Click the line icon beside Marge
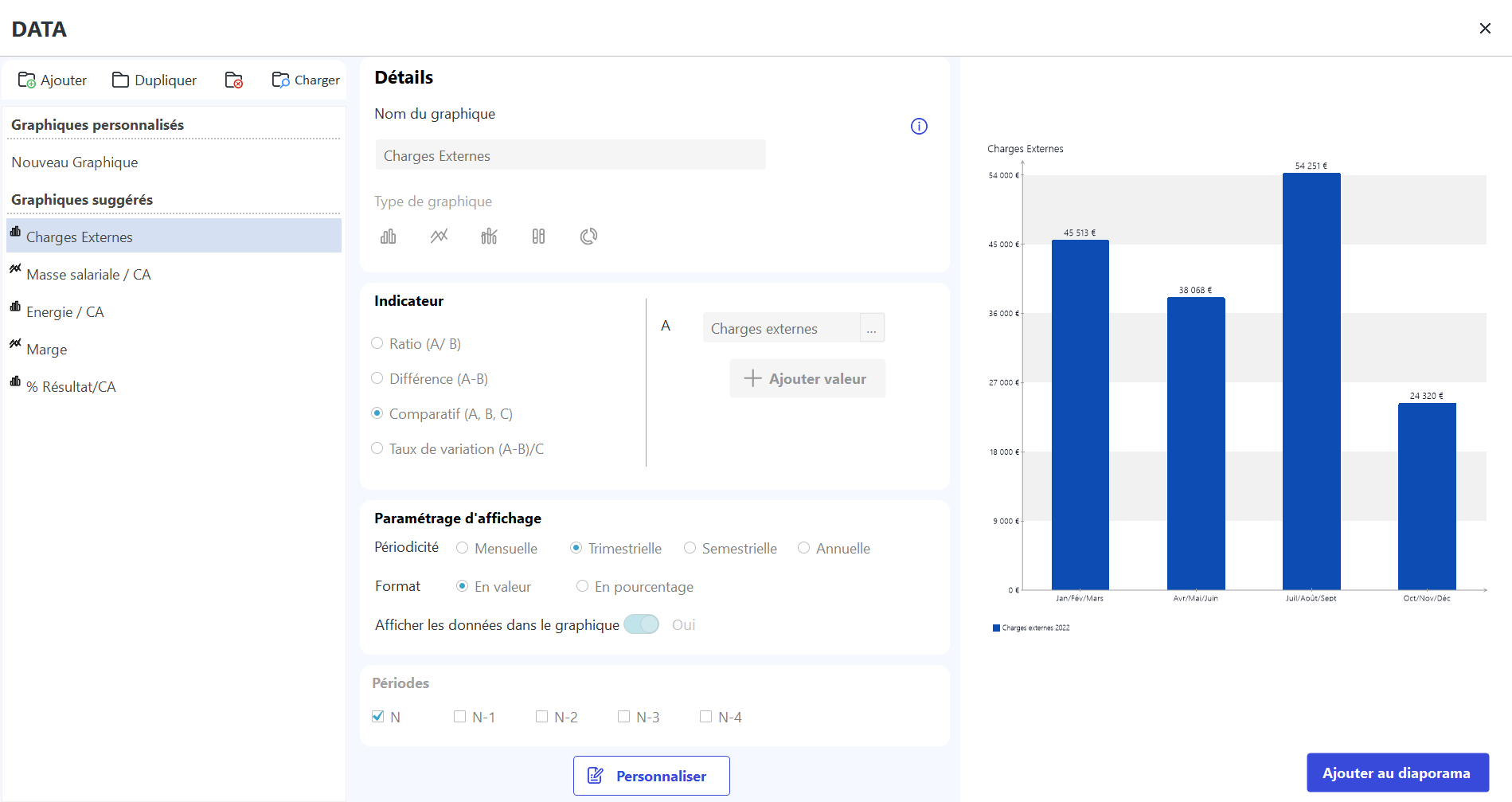The width and height of the screenshot is (1512, 802). click(15, 343)
